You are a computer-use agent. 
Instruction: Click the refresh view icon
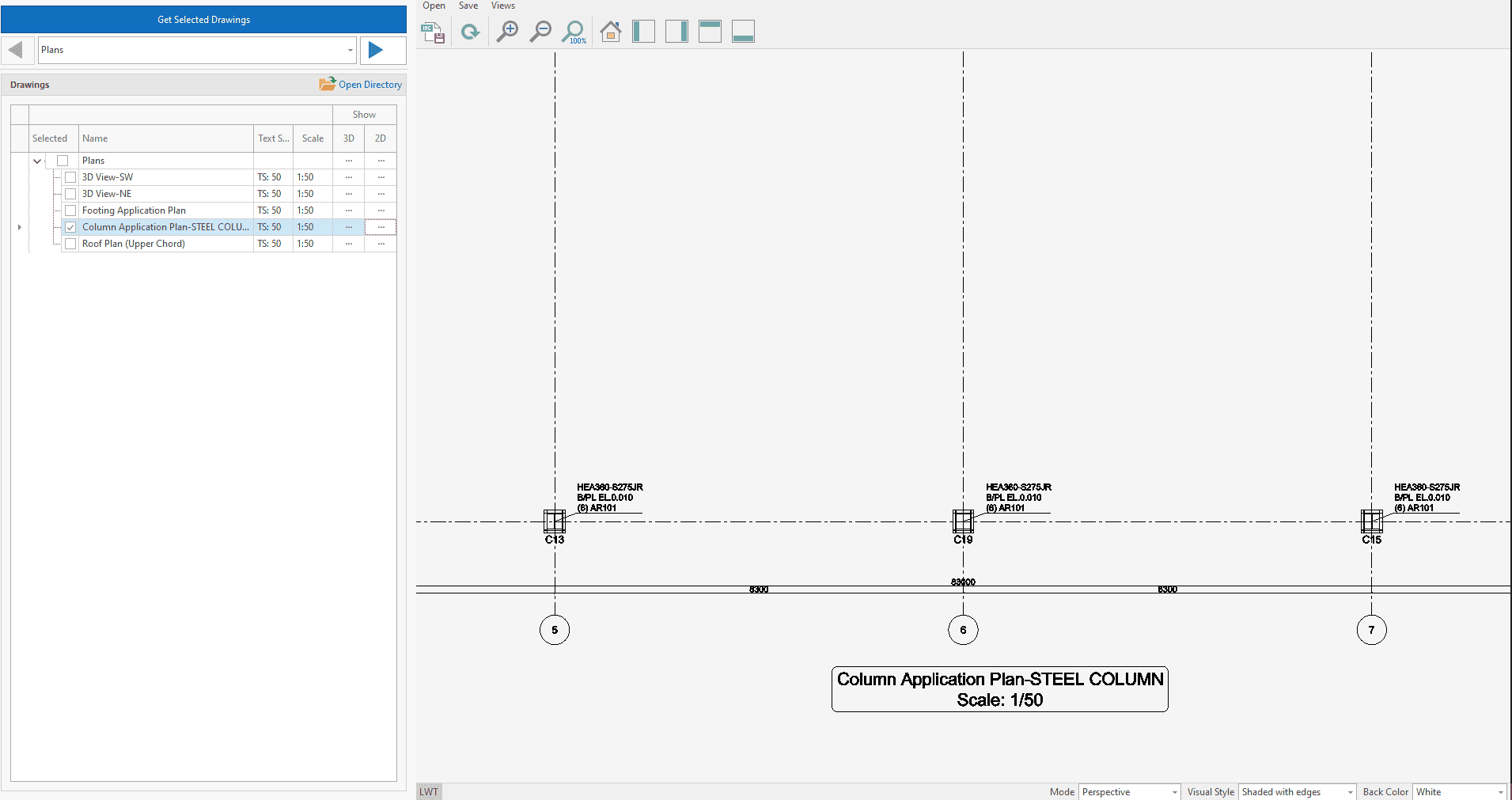(x=471, y=32)
